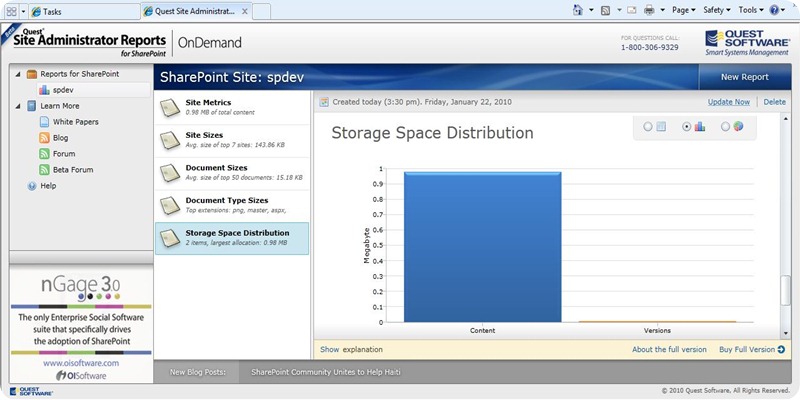Click the blue Help question icon in toolbar
Screen dimensions: 800x400
(774, 10)
